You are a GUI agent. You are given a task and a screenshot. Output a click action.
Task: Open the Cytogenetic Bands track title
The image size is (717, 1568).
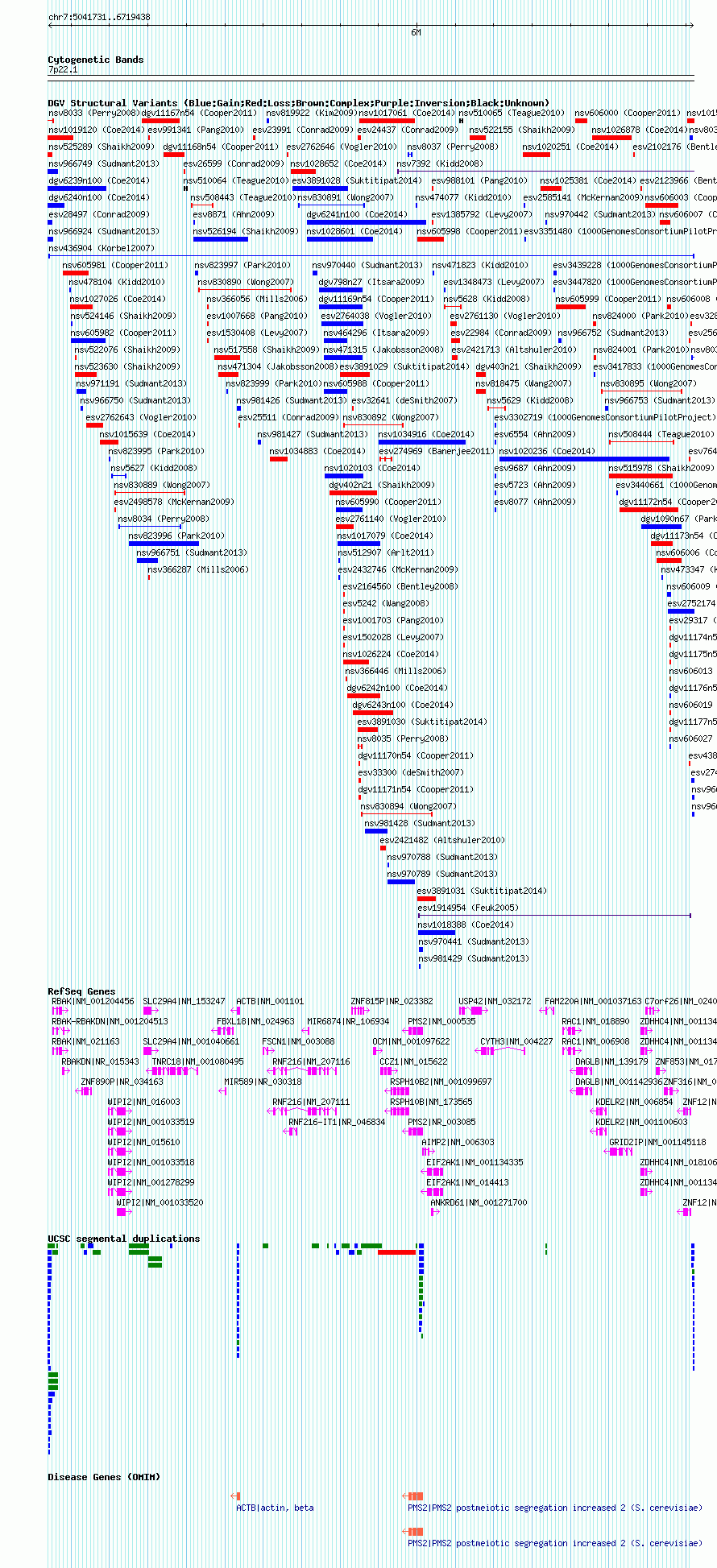coord(95,60)
